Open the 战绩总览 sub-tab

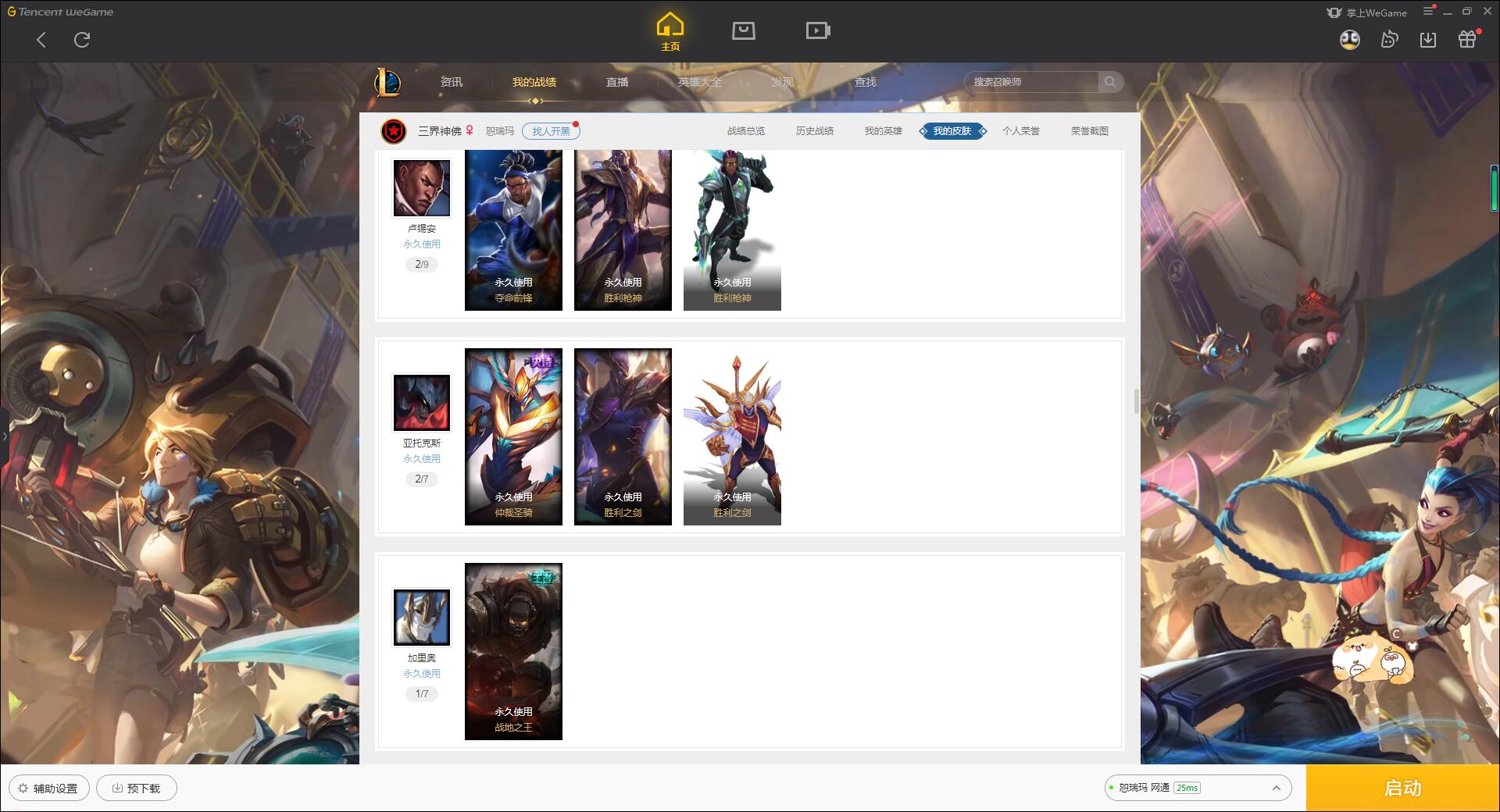(746, 131)
